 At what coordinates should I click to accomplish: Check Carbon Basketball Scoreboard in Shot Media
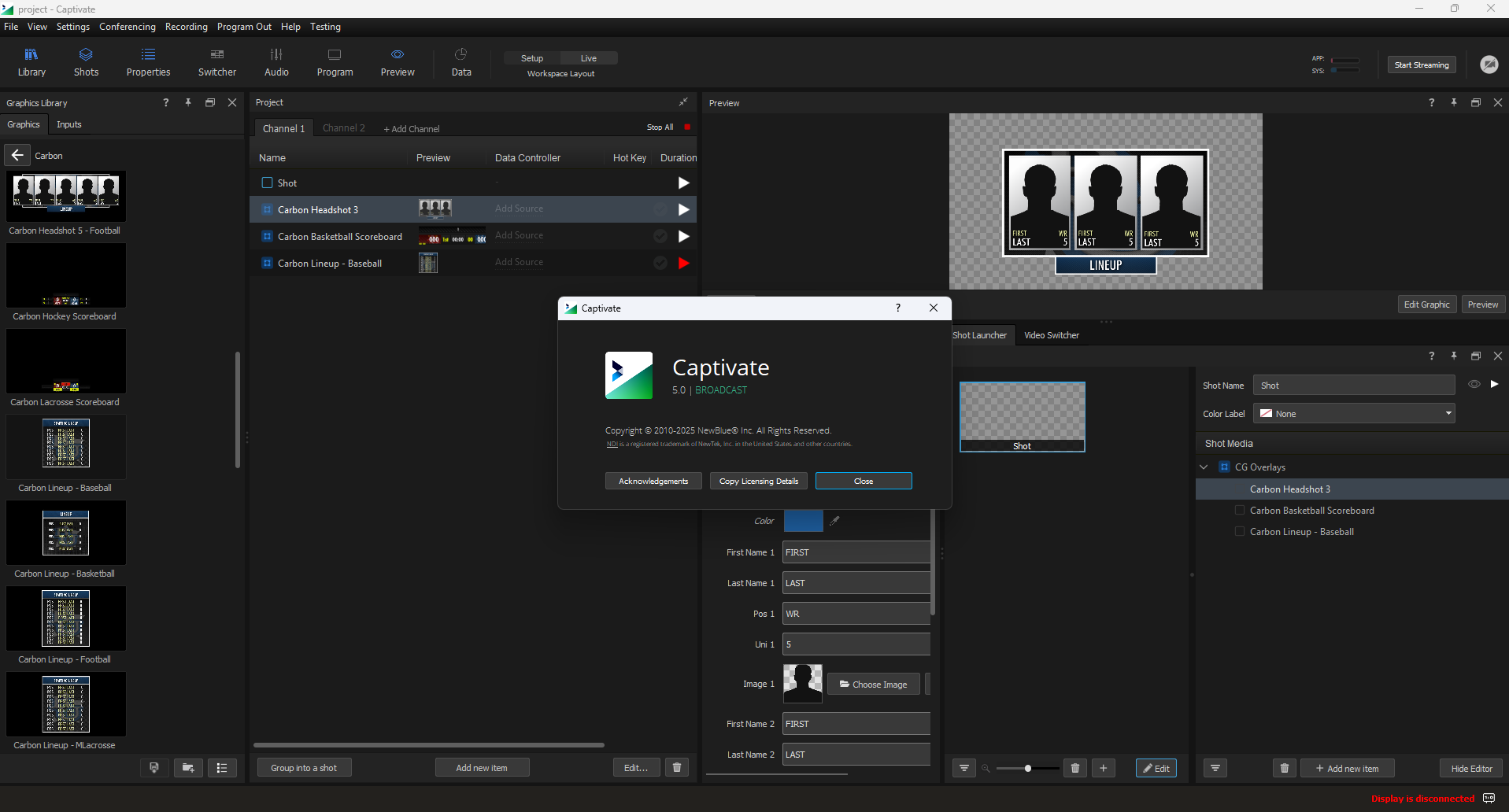pyautogui.click(x=1240, y=510)
